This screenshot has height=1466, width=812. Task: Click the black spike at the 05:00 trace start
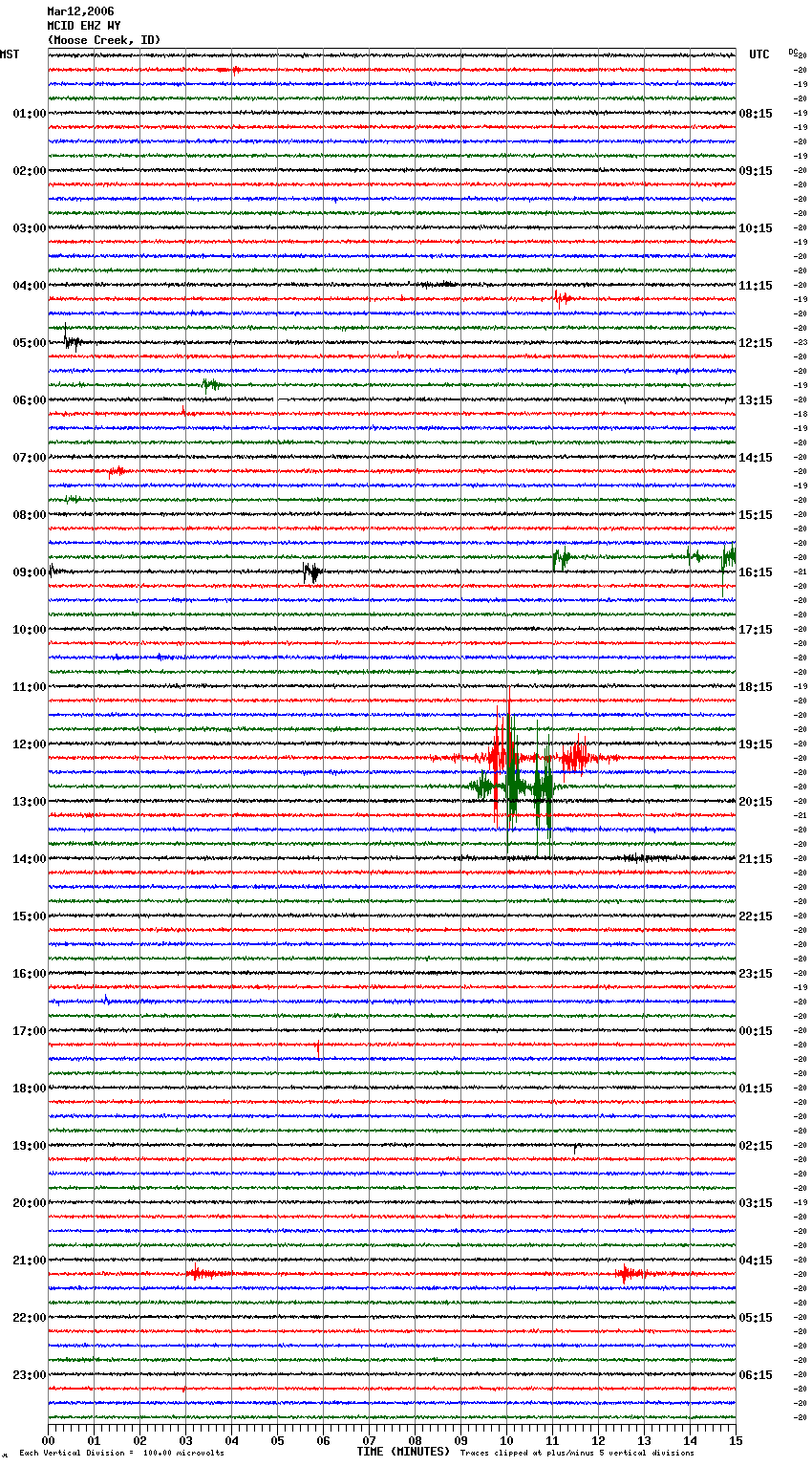pos(71,340)
